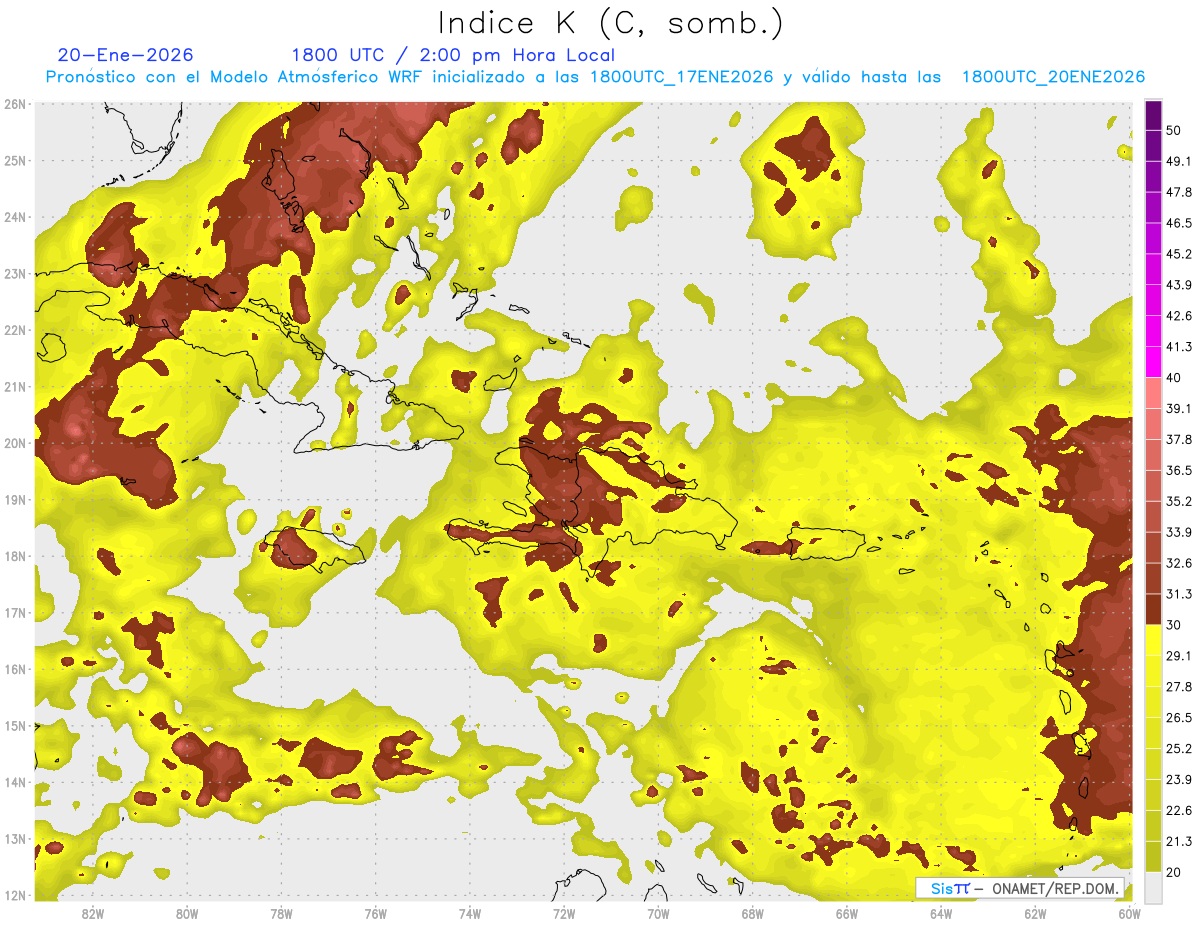Click the gray swatch at color scale bottom
The height and width of the screenshot is (927, 1200).
coord(1153,887)
